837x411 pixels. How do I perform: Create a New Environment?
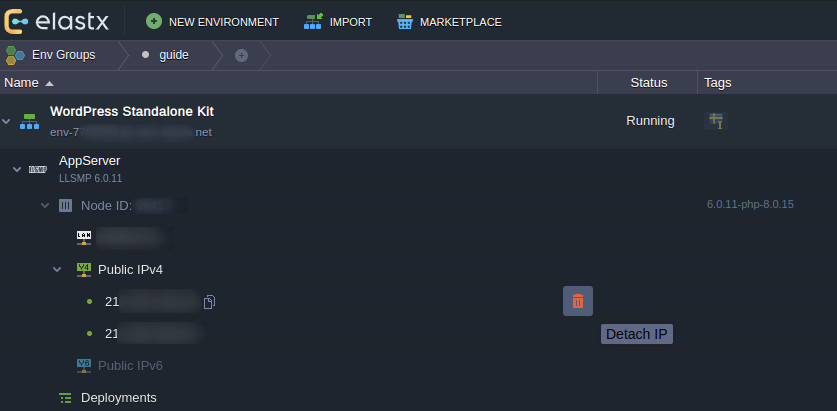[x=212, y=21]
